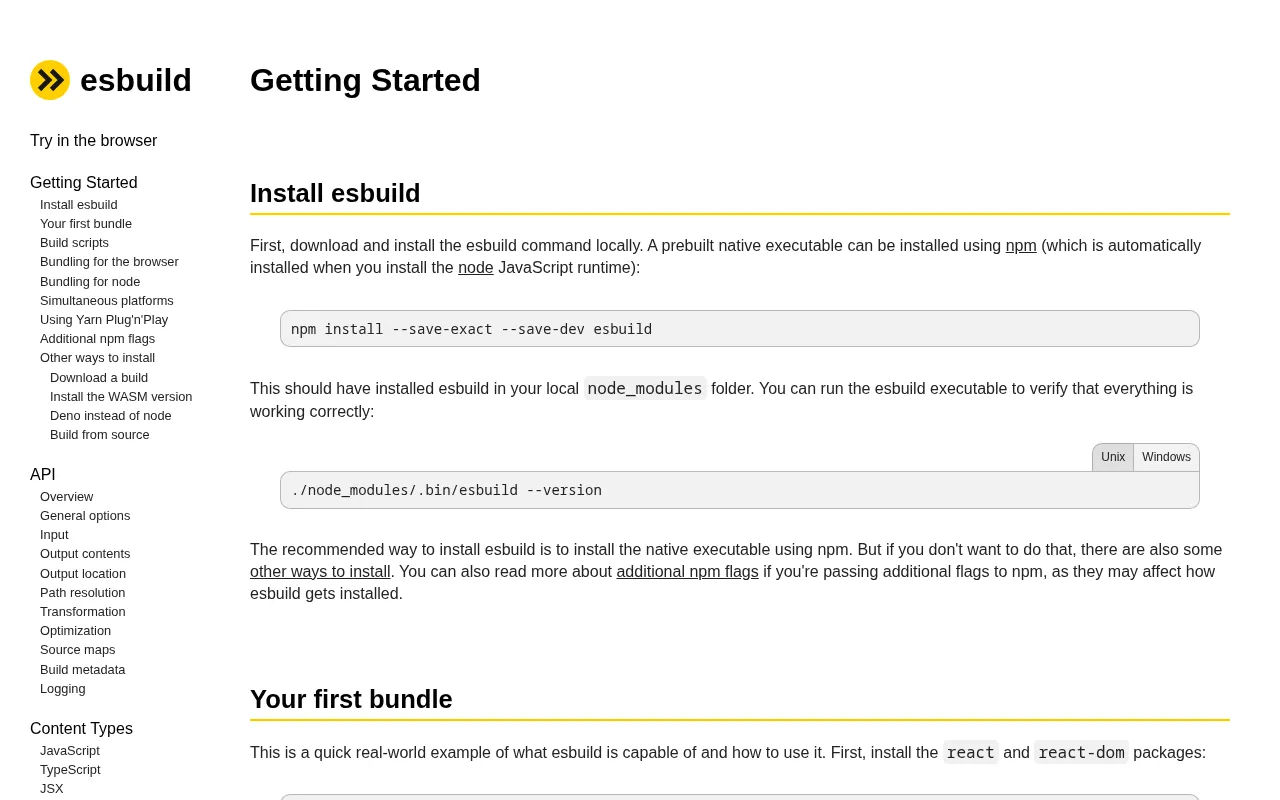
Task: Open the API section heading link
Action: 43,475
